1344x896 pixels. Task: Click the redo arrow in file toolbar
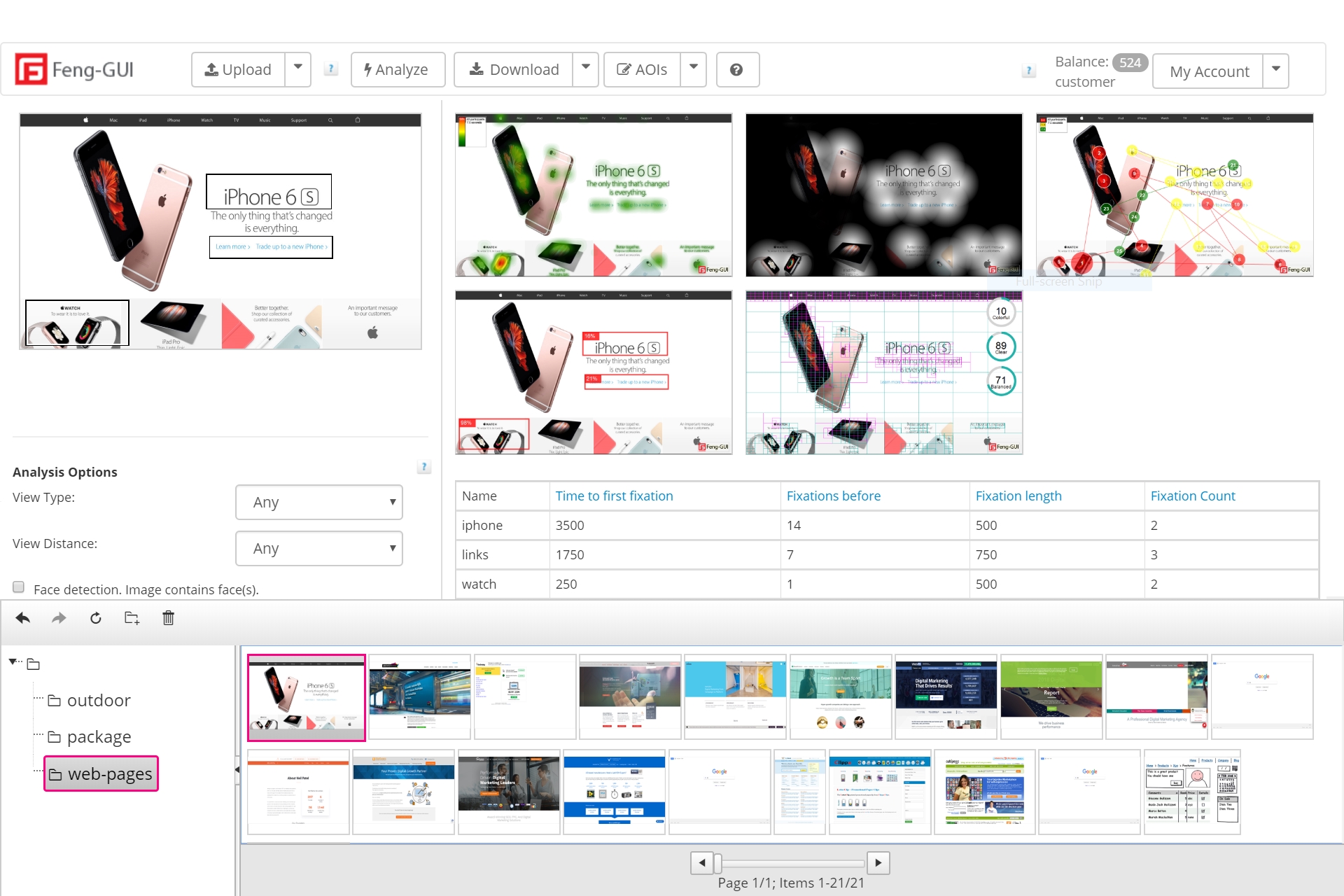coord(59,618)
